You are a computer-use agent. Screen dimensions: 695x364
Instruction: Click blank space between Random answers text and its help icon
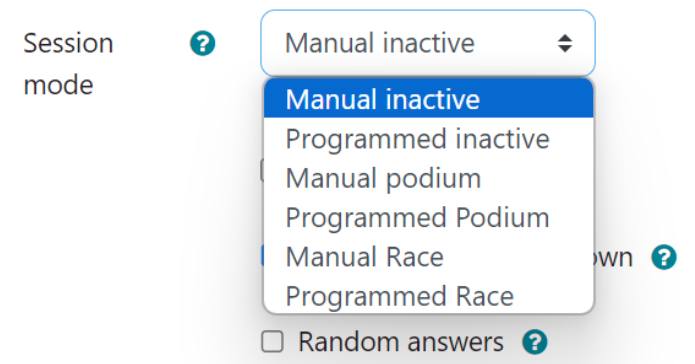click(513, 342)
